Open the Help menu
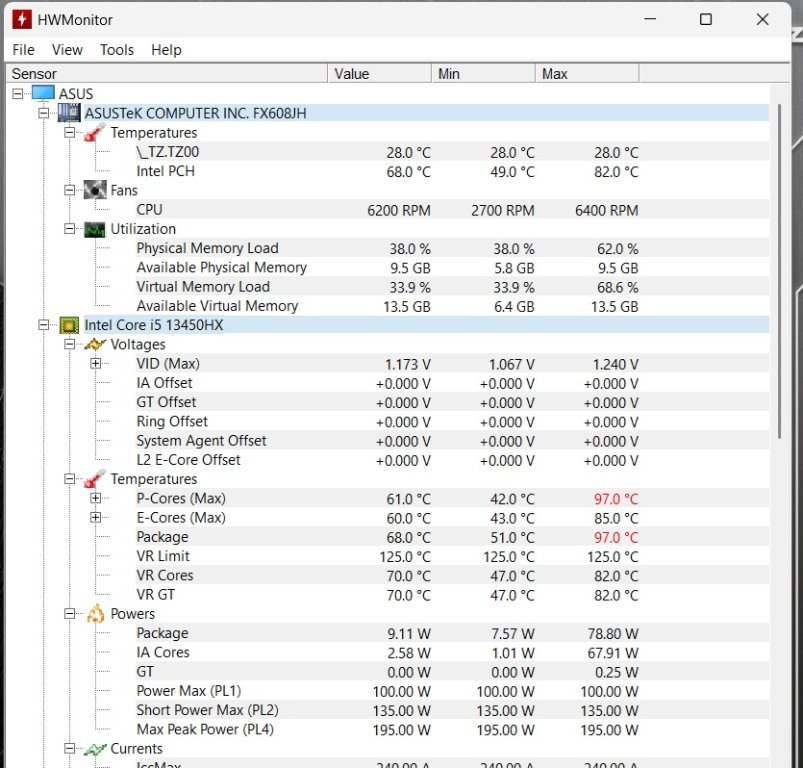This screenshot has width=803, height=768. pyautogui.click(x=166, y=50)
